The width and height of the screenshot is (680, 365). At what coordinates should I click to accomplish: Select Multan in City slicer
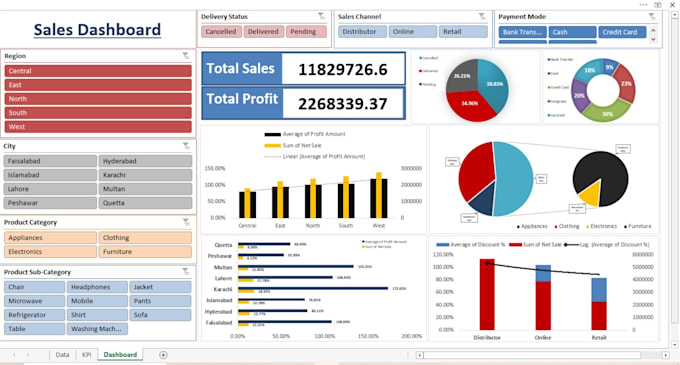tap(145, 189)
